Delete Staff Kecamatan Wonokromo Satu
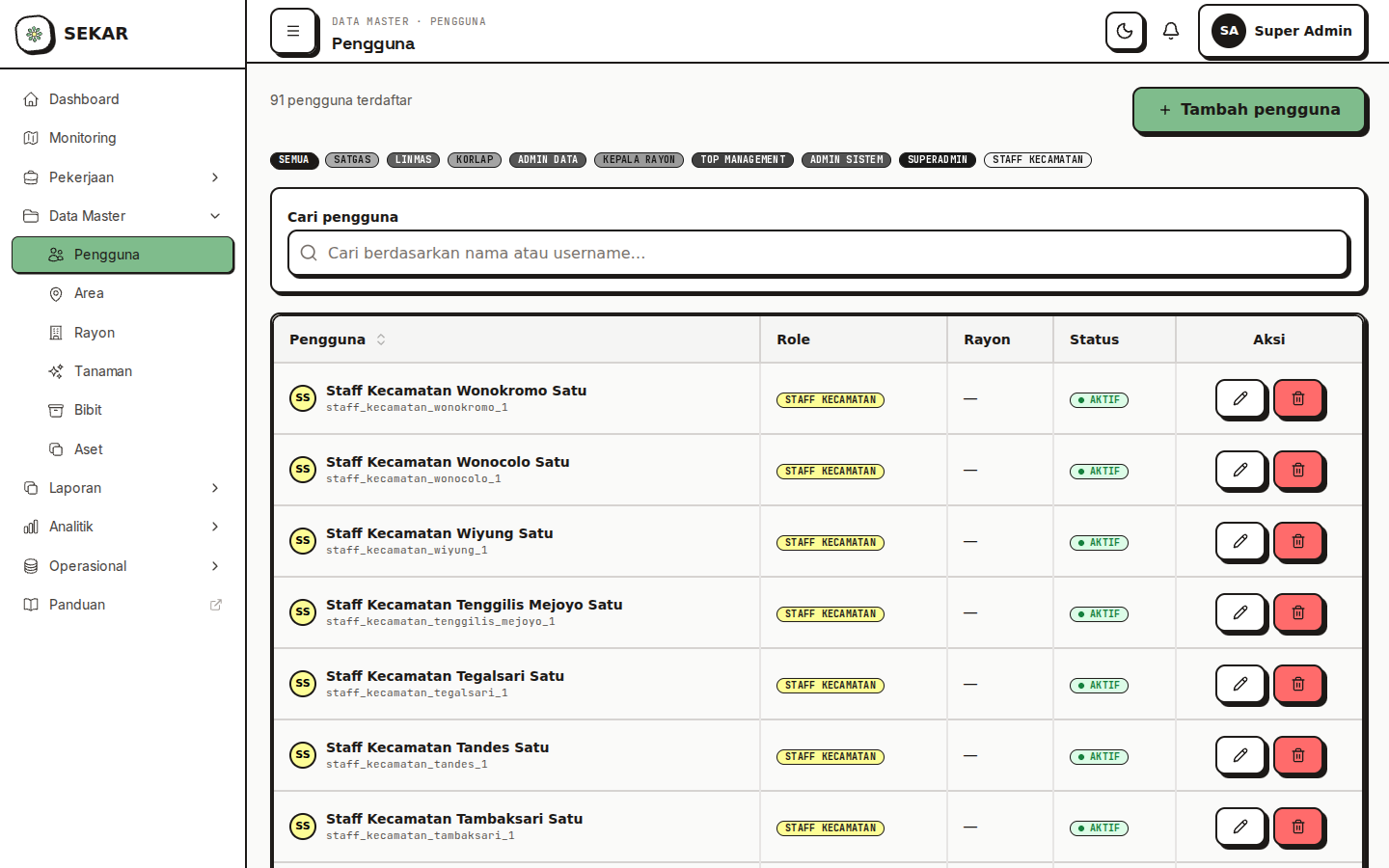 [1298, 398]
